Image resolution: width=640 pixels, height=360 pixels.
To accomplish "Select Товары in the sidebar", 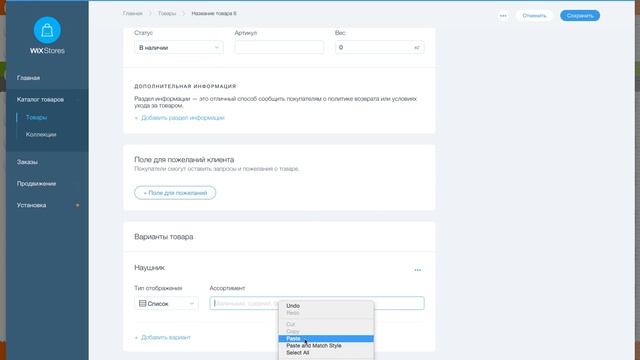I will [36, 118].
